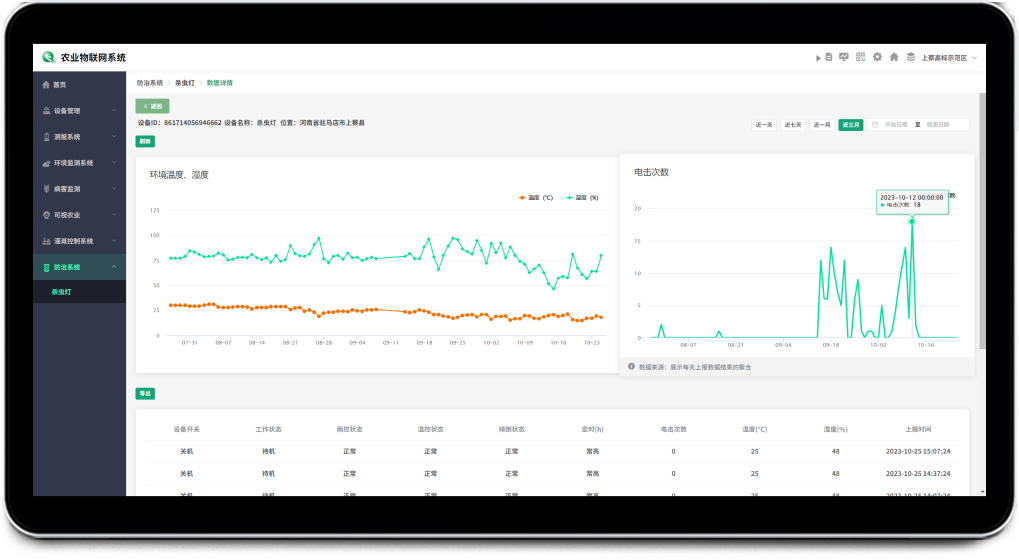This screenshot has height=560, width=1019.
Task: Expand the 灌溉控制系统 menu chevron
Action: tap(114, 240)
